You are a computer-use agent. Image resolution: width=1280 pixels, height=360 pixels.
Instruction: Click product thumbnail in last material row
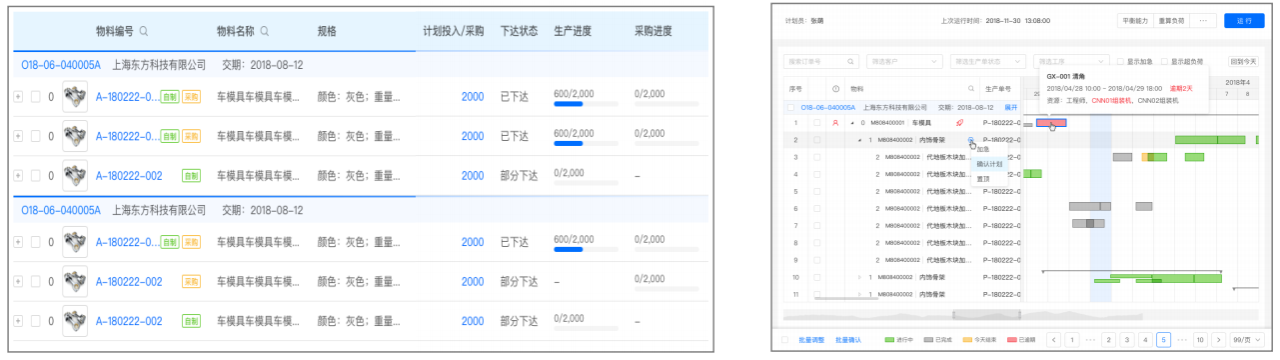pyautogui.click(x=75, y=321)
